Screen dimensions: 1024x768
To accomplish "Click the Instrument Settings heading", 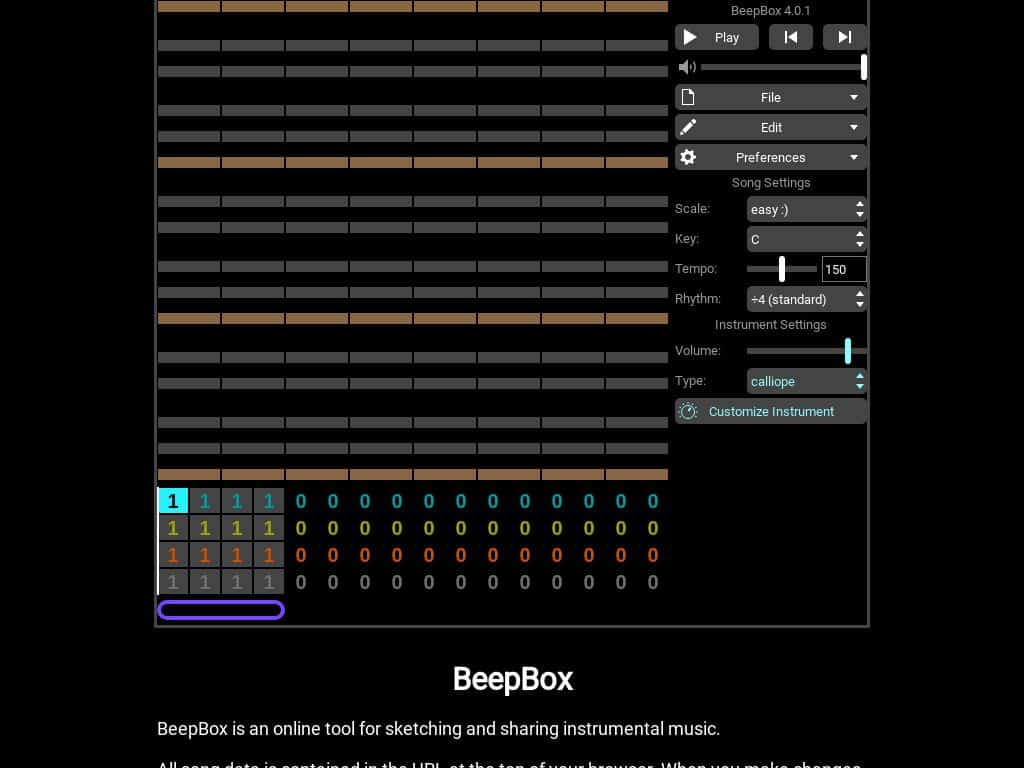I will point(771,325).
